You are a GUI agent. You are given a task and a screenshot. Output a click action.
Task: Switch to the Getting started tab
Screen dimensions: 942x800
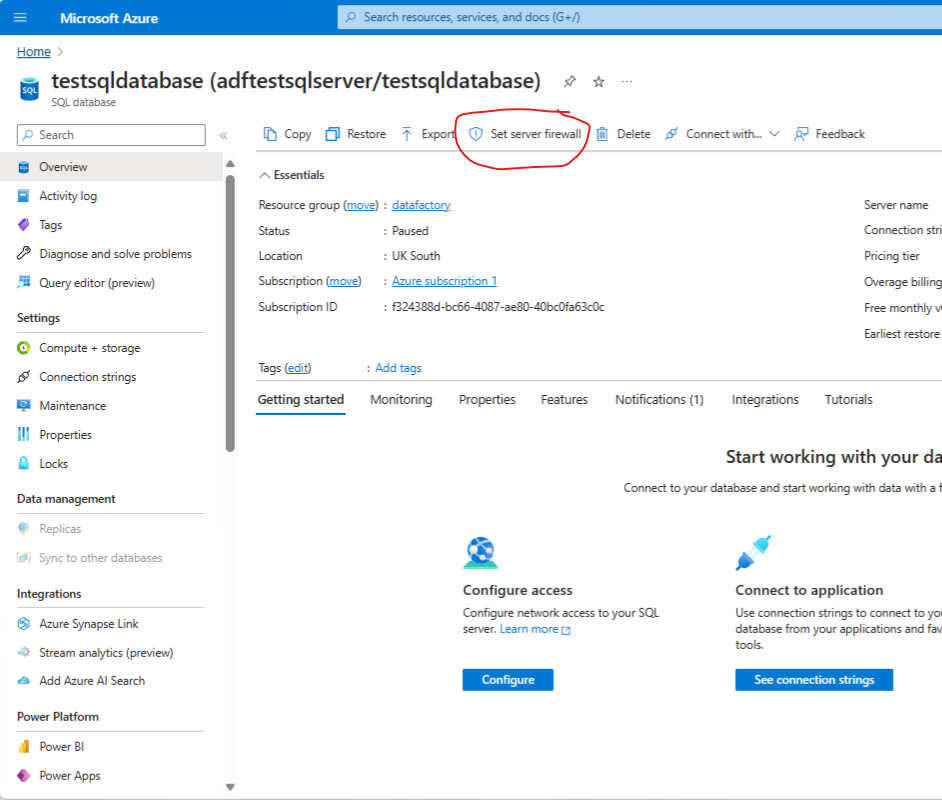point(301,399)
